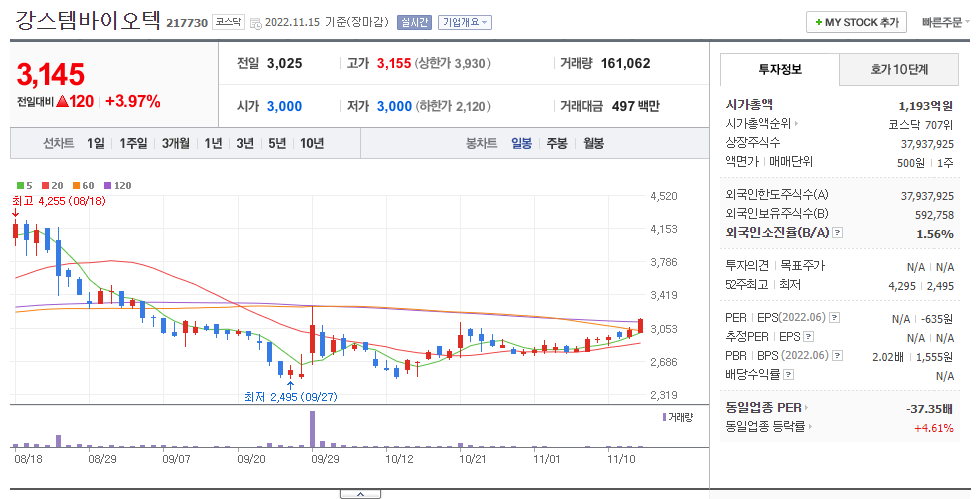Click the 11/10 date axis label
Viewport: 976px width, 499px height.
[x=621, y=459]
